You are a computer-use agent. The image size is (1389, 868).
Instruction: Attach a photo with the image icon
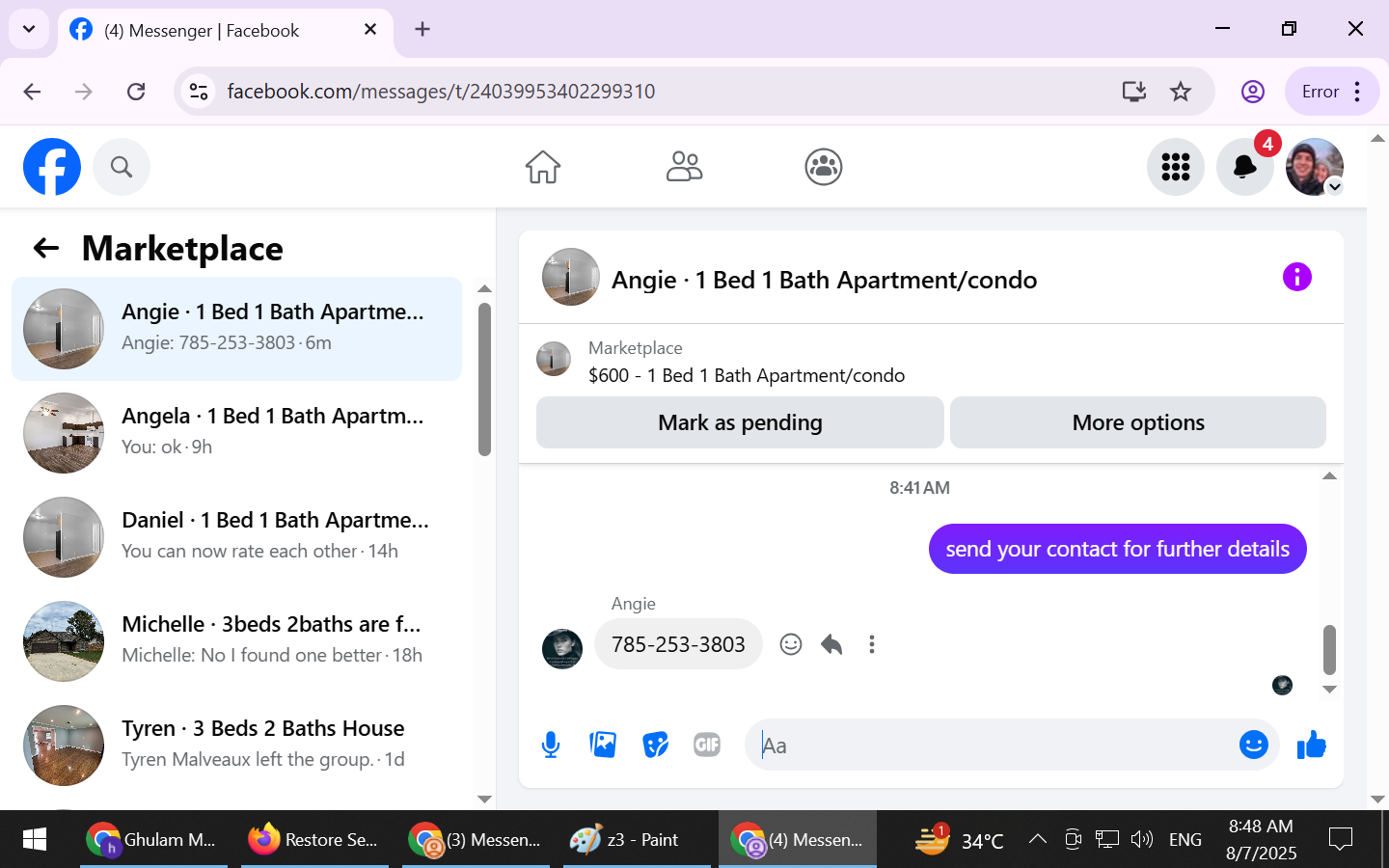coord(603,745)
